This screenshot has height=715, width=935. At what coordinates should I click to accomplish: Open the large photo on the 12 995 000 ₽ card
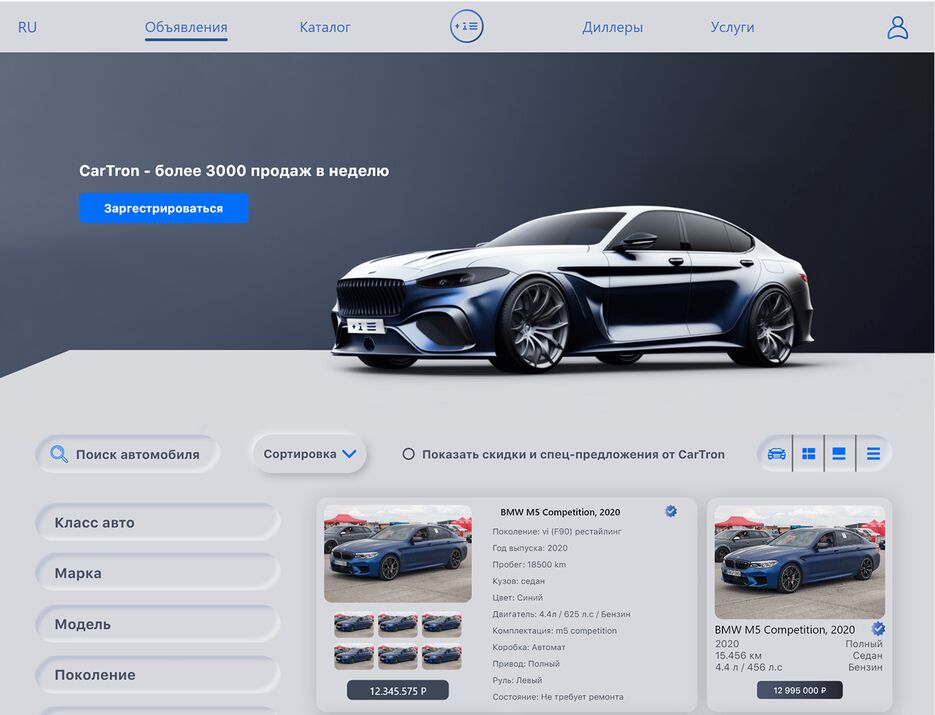point(800,562)
